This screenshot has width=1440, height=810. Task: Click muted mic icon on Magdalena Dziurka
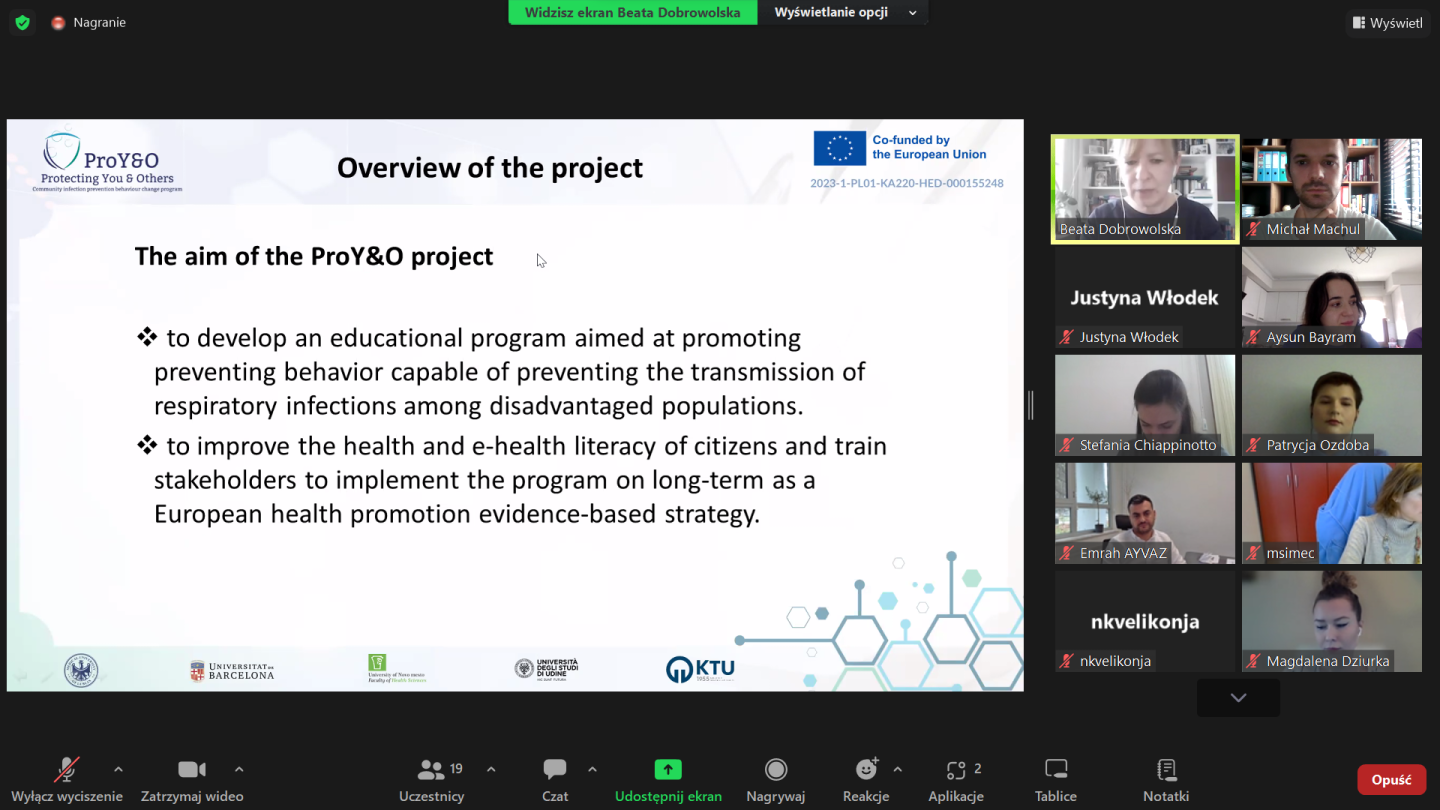(1254, 661)
